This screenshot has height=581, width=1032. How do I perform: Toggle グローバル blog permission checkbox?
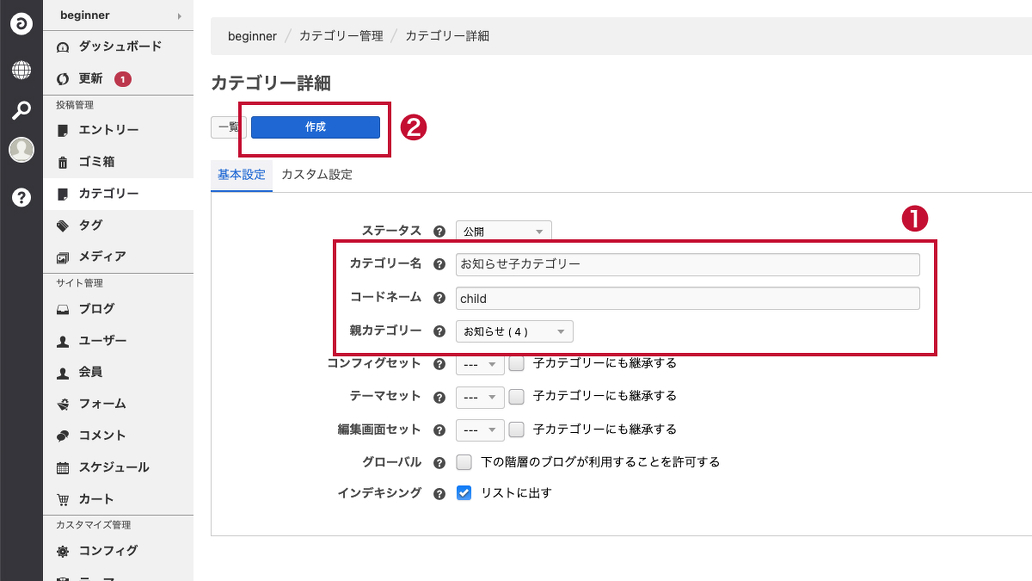click(x=464, y=462)
